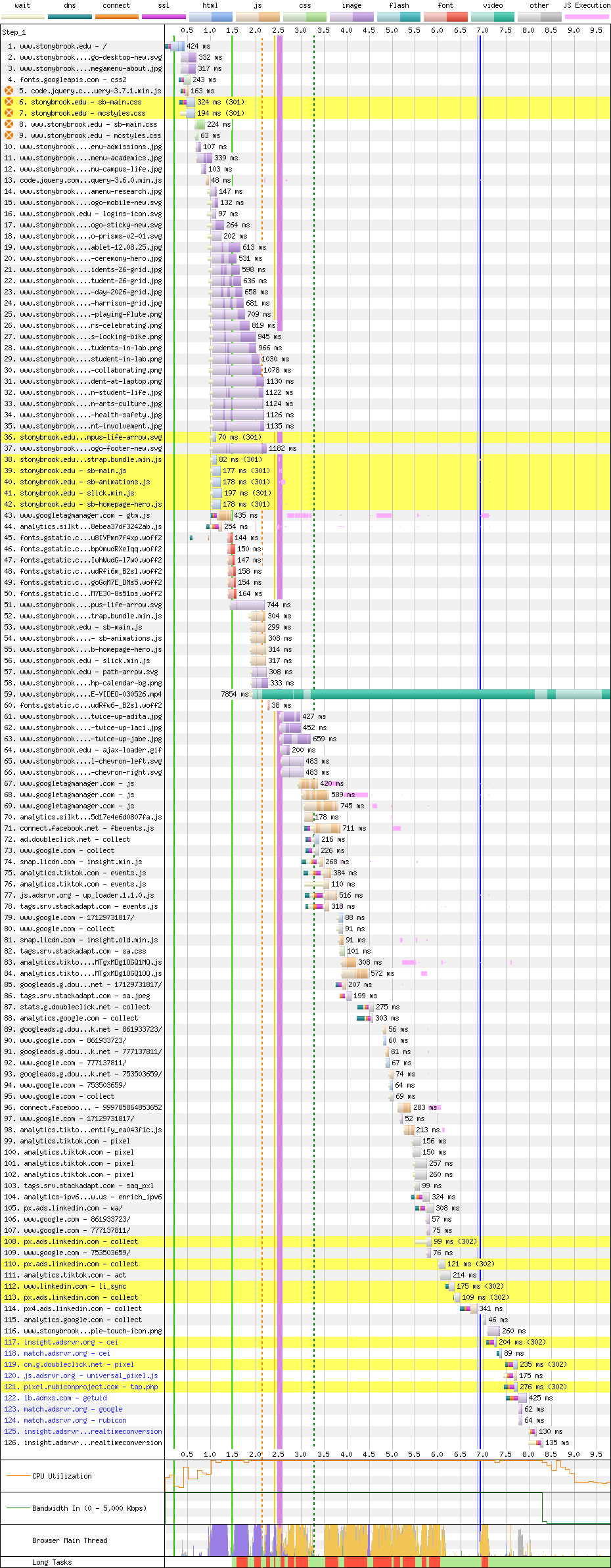Click the flash legend color bar
611x1568 pixels.
pyautogui.click(x=399, y=16)
